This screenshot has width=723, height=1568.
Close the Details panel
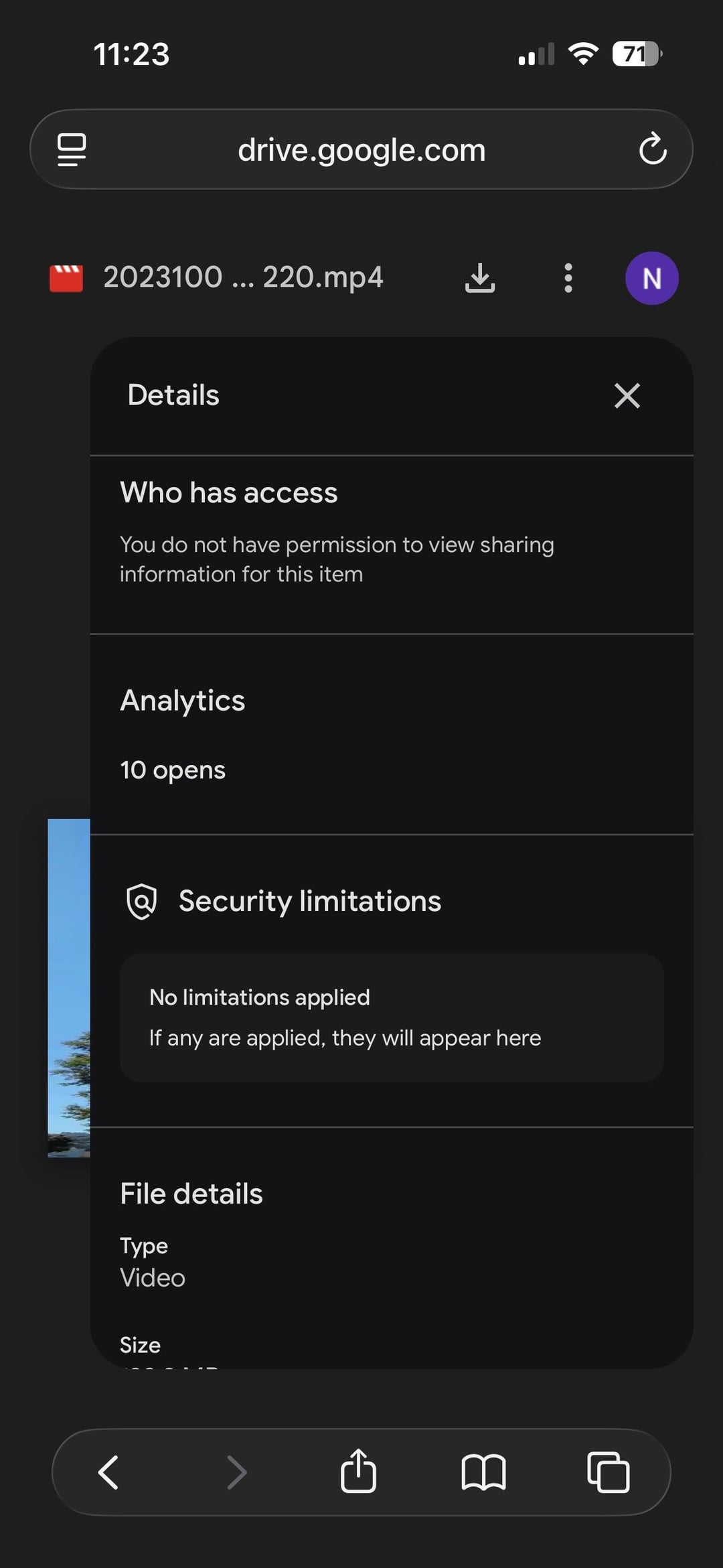[627, 395]
